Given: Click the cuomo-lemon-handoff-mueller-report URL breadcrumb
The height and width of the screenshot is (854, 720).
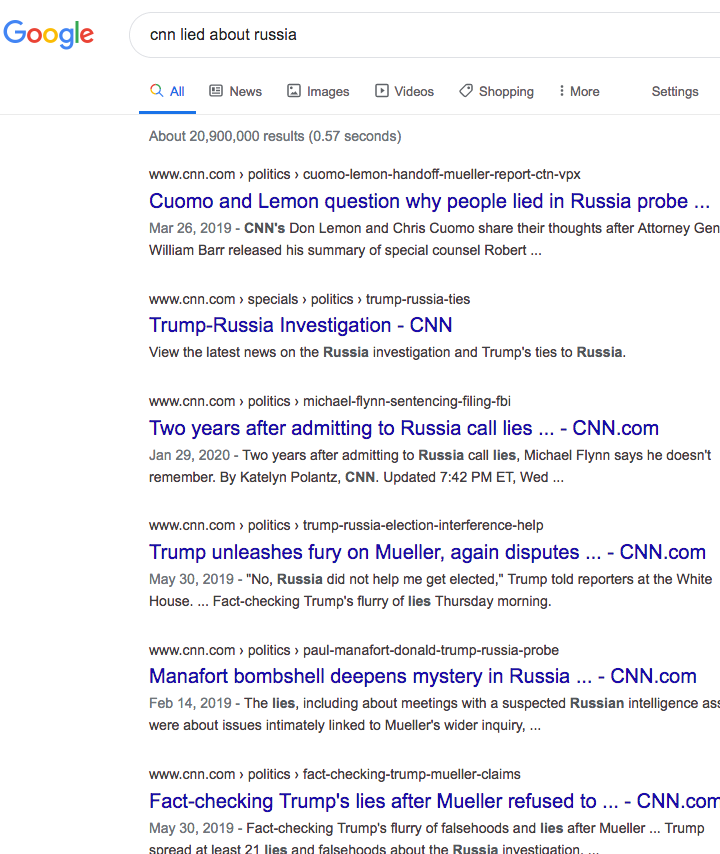Looking at the screenshot, I should click(365, 174).
